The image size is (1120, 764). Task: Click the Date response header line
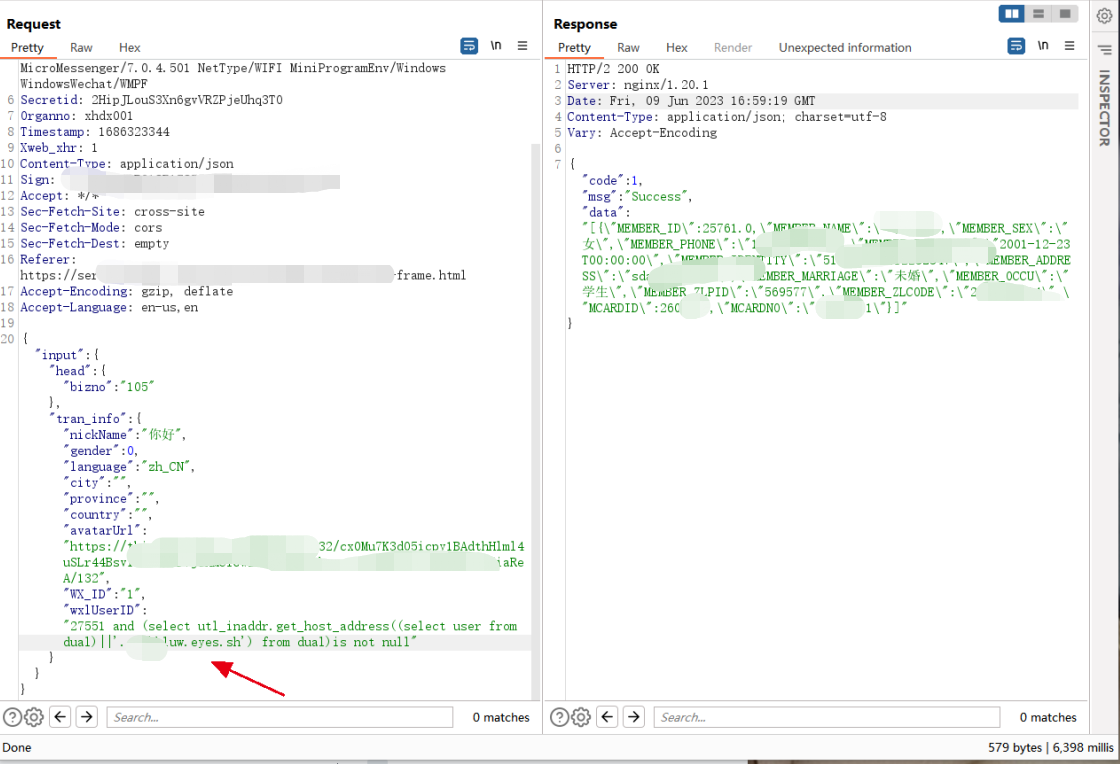click(691, 101)
